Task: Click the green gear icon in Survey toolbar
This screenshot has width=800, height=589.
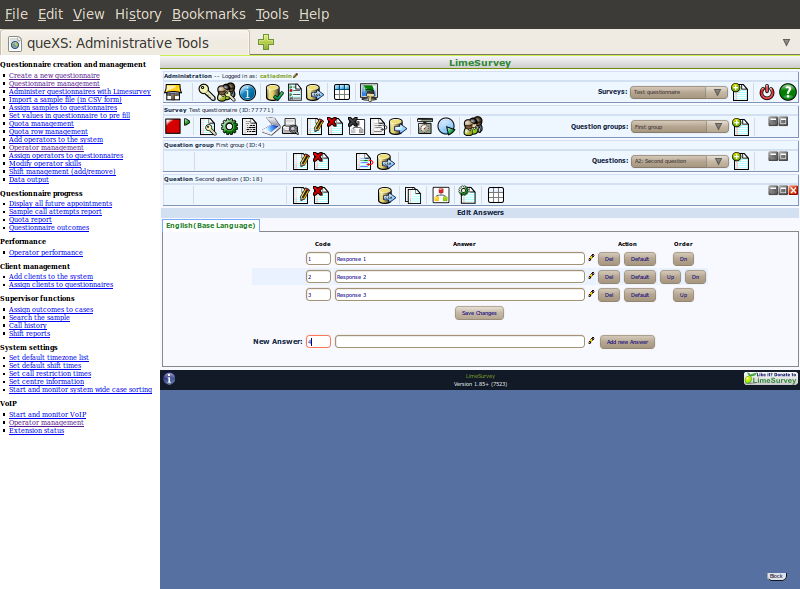Action: (x=229, y=126)
